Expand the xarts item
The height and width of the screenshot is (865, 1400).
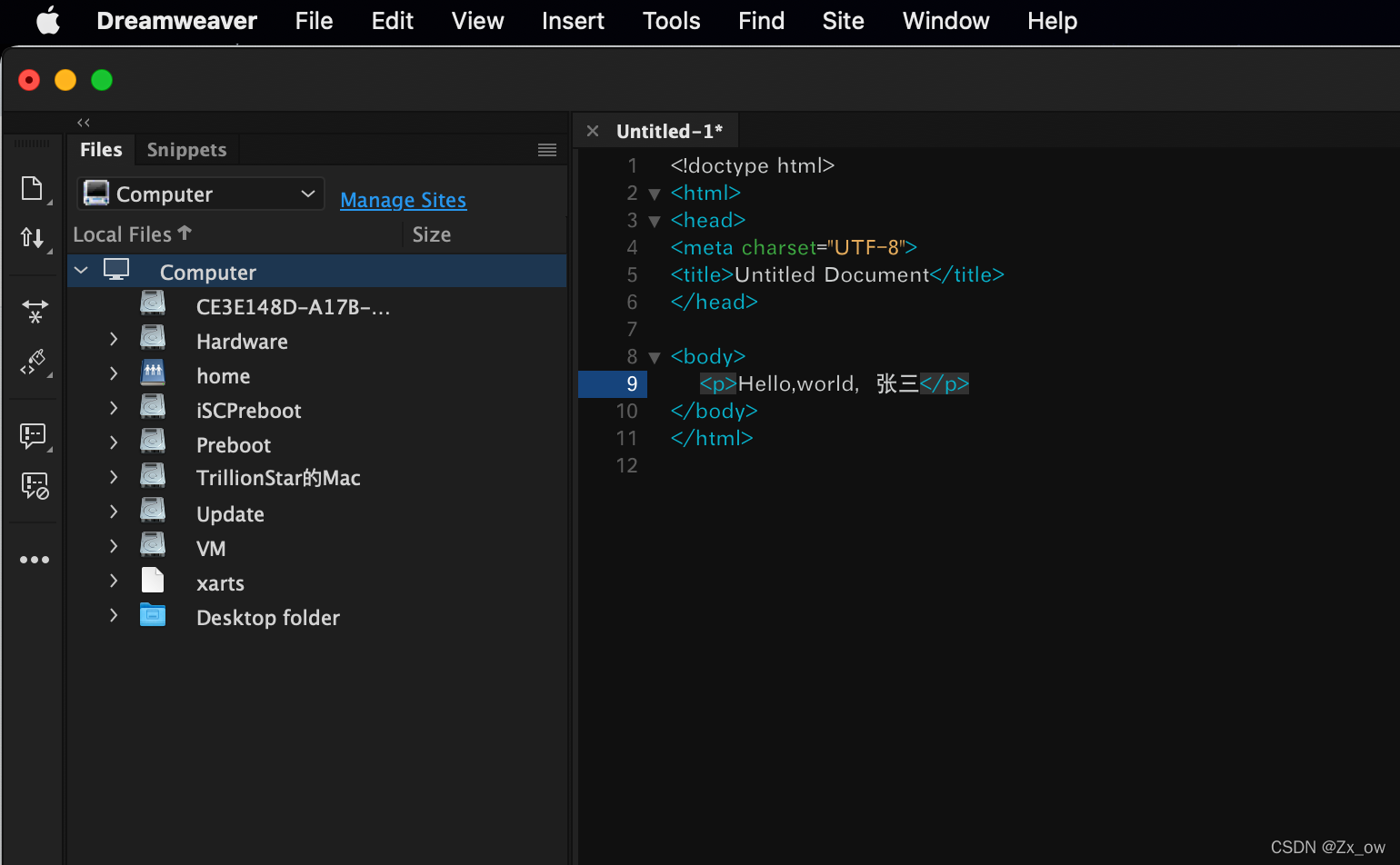114,581
